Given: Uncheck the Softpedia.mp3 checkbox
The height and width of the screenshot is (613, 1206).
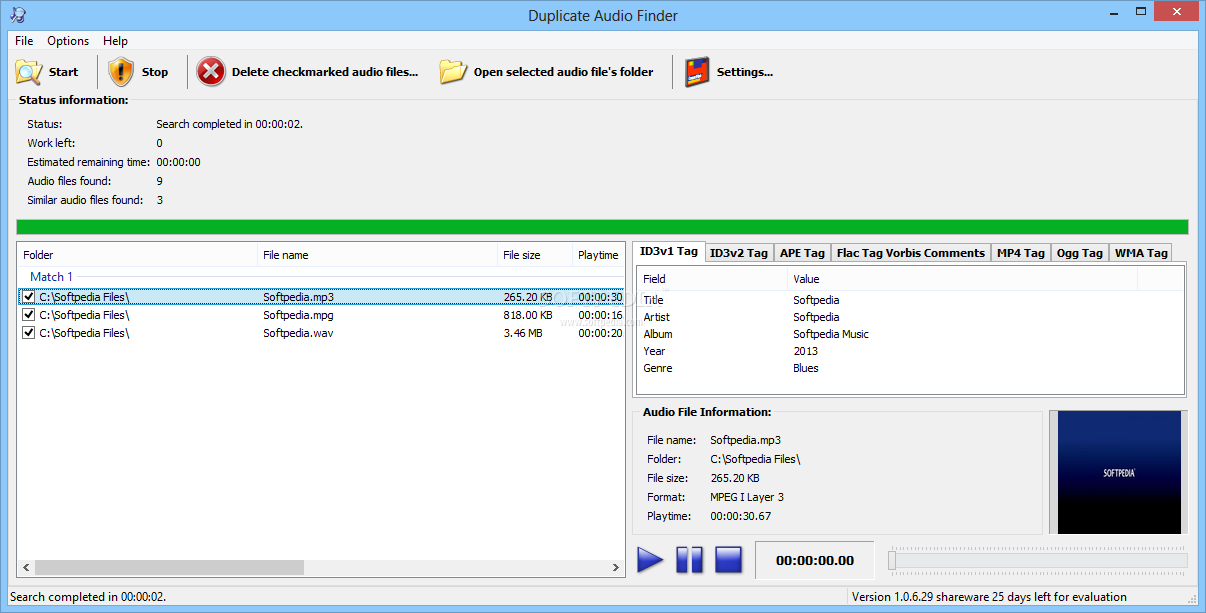Looking at the screenshot, I should 29,297.
